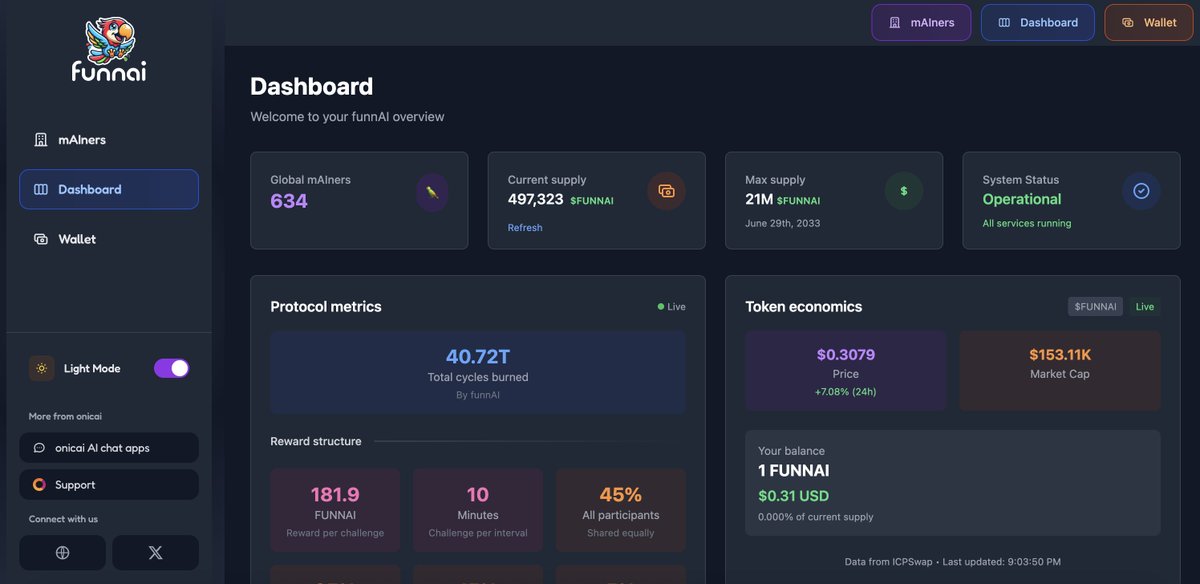This screenshot has width=1200, height=584.
Task: Click the Current supply wallet icon
Action: pyautogui.click(x=667, y=191)
